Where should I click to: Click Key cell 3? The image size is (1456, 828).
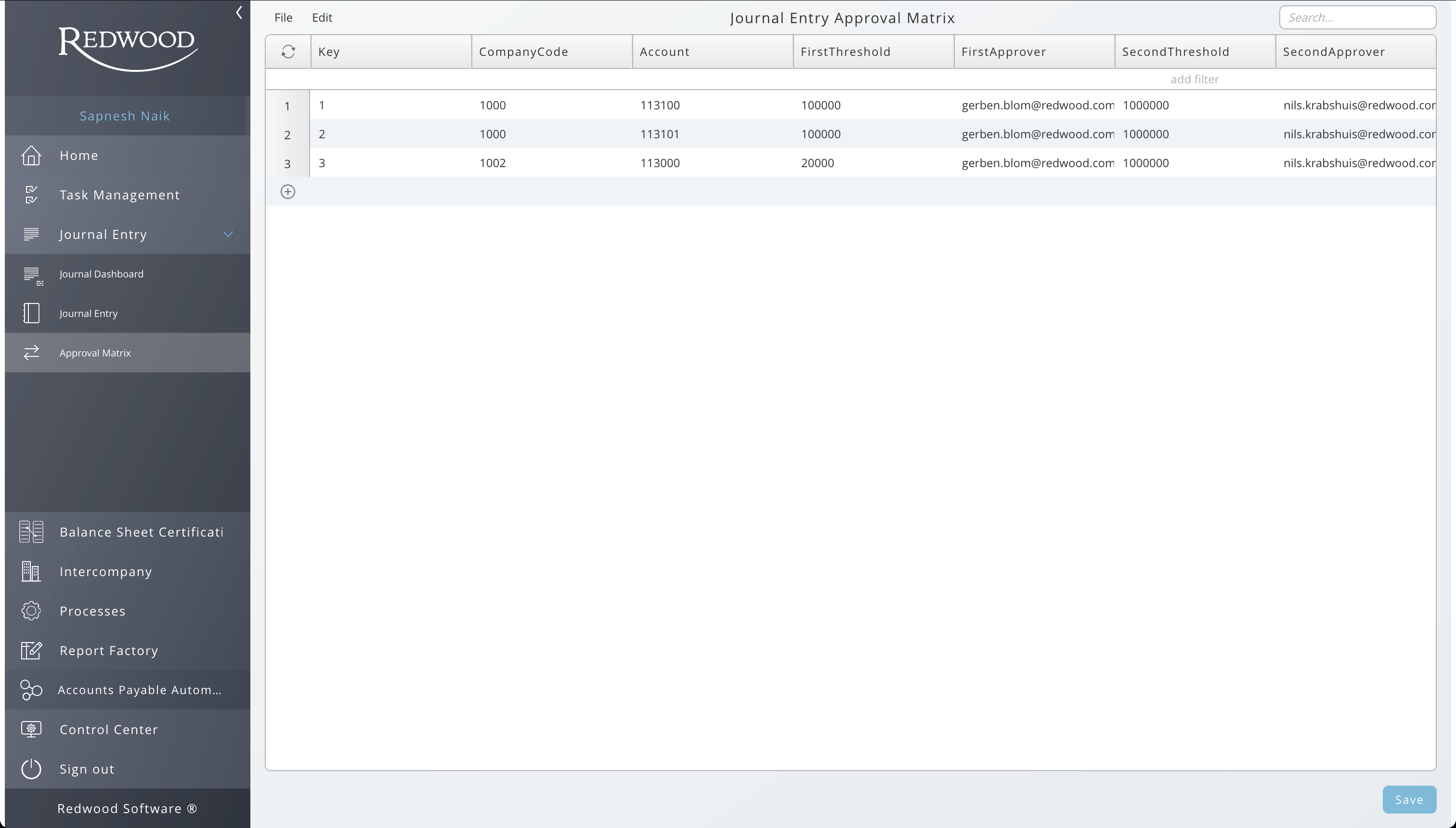click(x=391, y=163)
